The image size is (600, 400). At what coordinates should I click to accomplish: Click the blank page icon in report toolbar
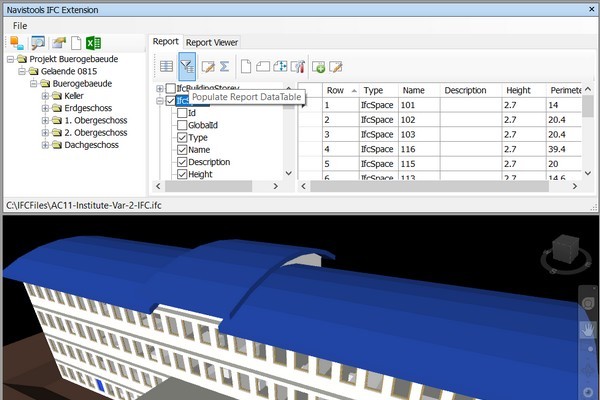coord(246,66)
